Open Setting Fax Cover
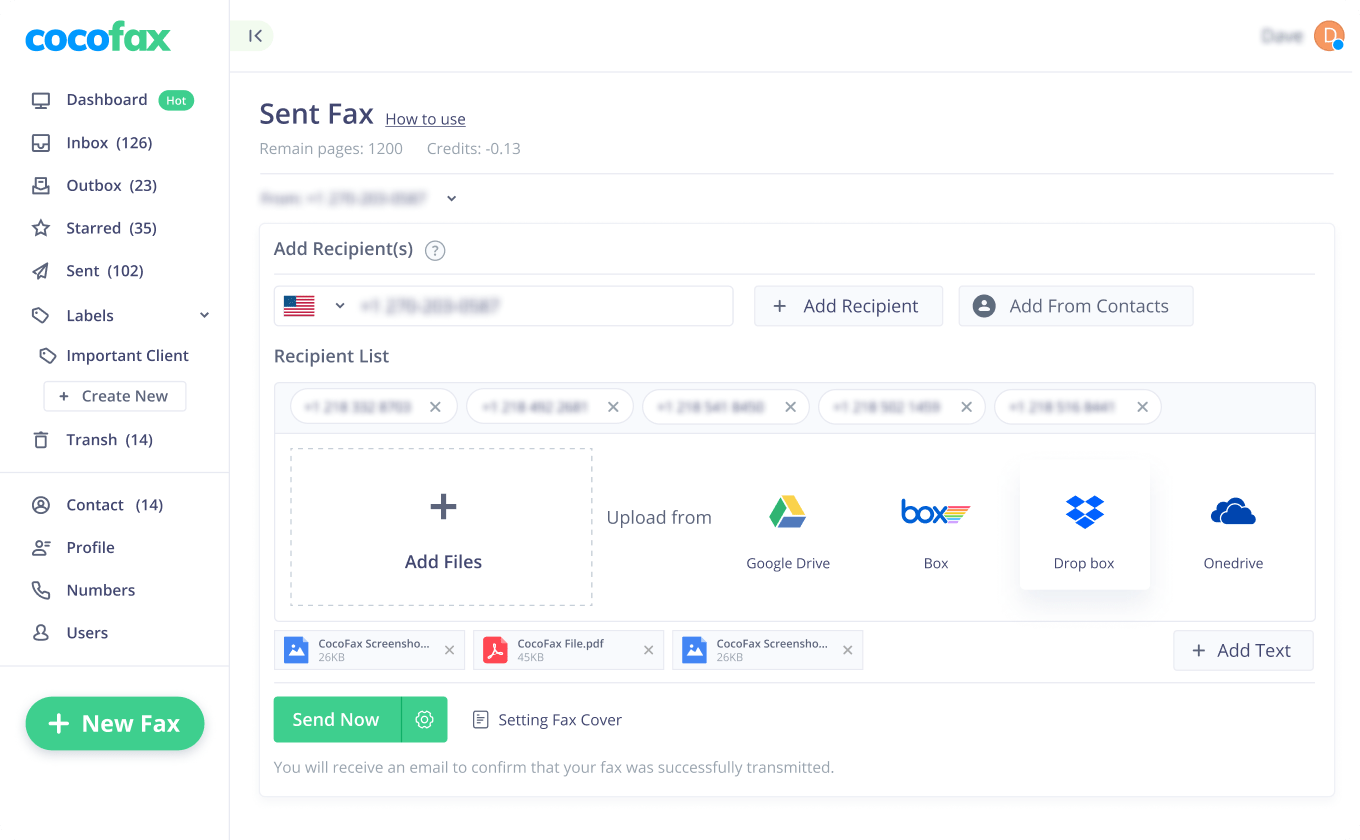This screenshot has width=1360, height=840. pos(547,720)
